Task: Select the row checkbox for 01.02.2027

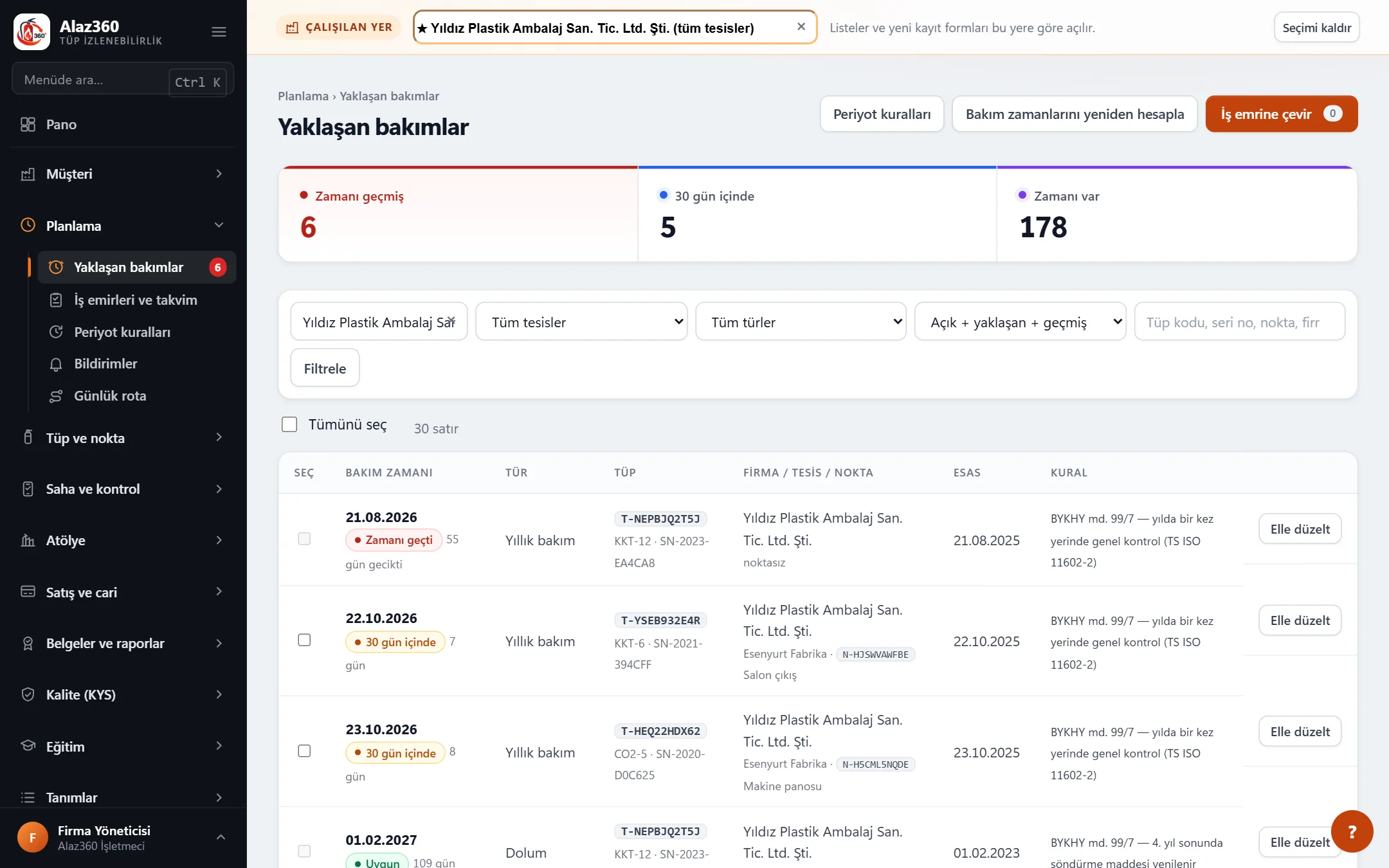Action: (304, 851)
